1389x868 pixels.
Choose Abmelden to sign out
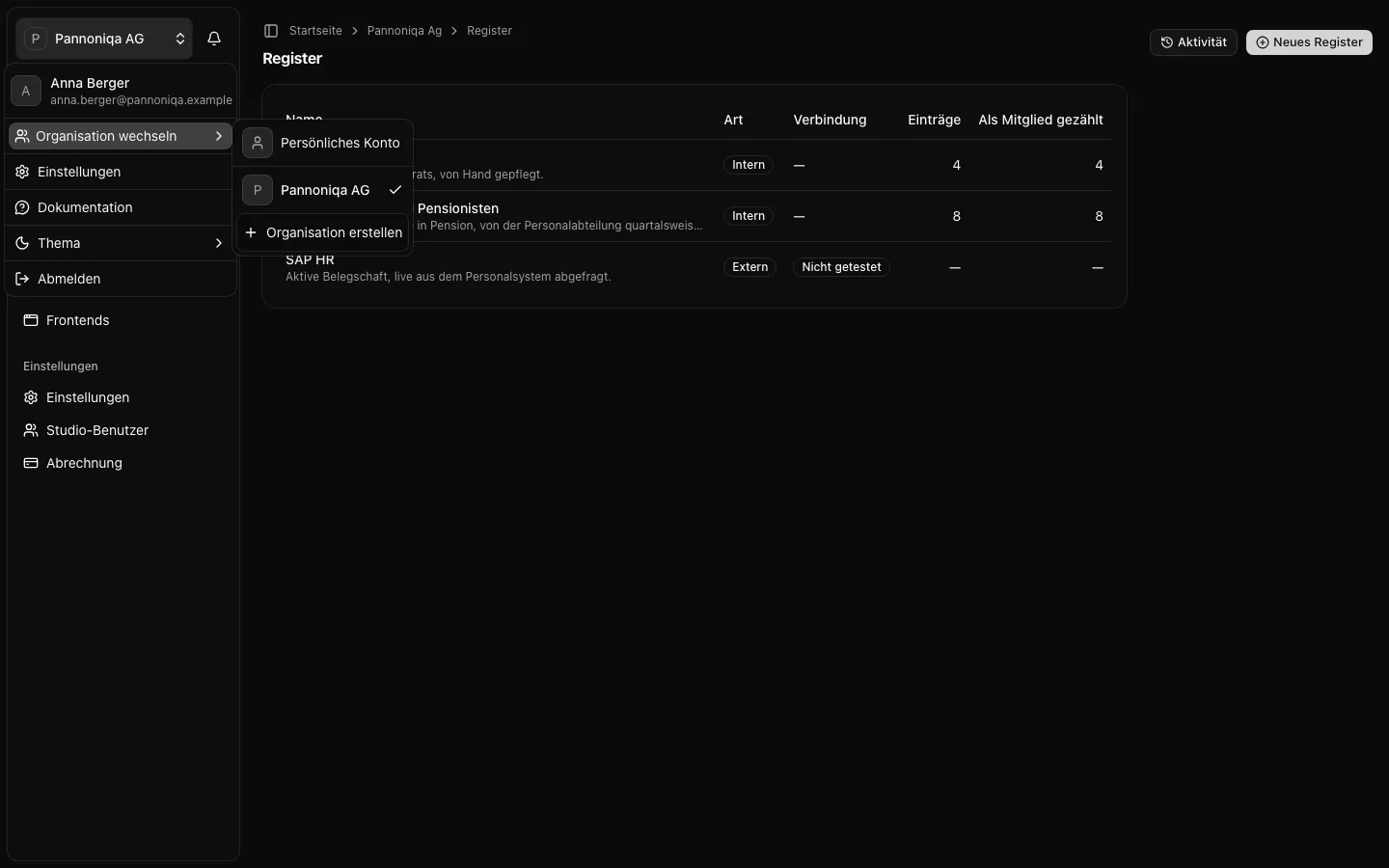pyautogui.click(x=121, y=279)
